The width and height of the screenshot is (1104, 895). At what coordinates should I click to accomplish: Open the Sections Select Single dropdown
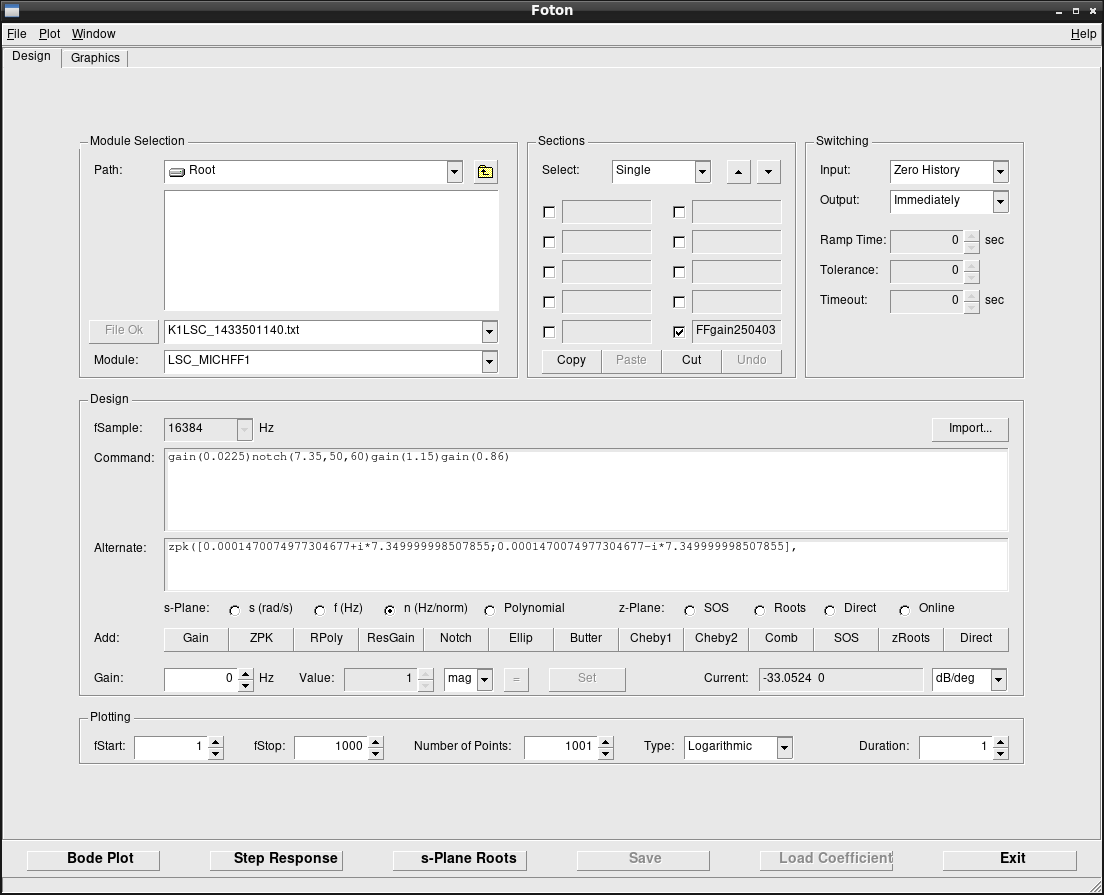(702, 172)
